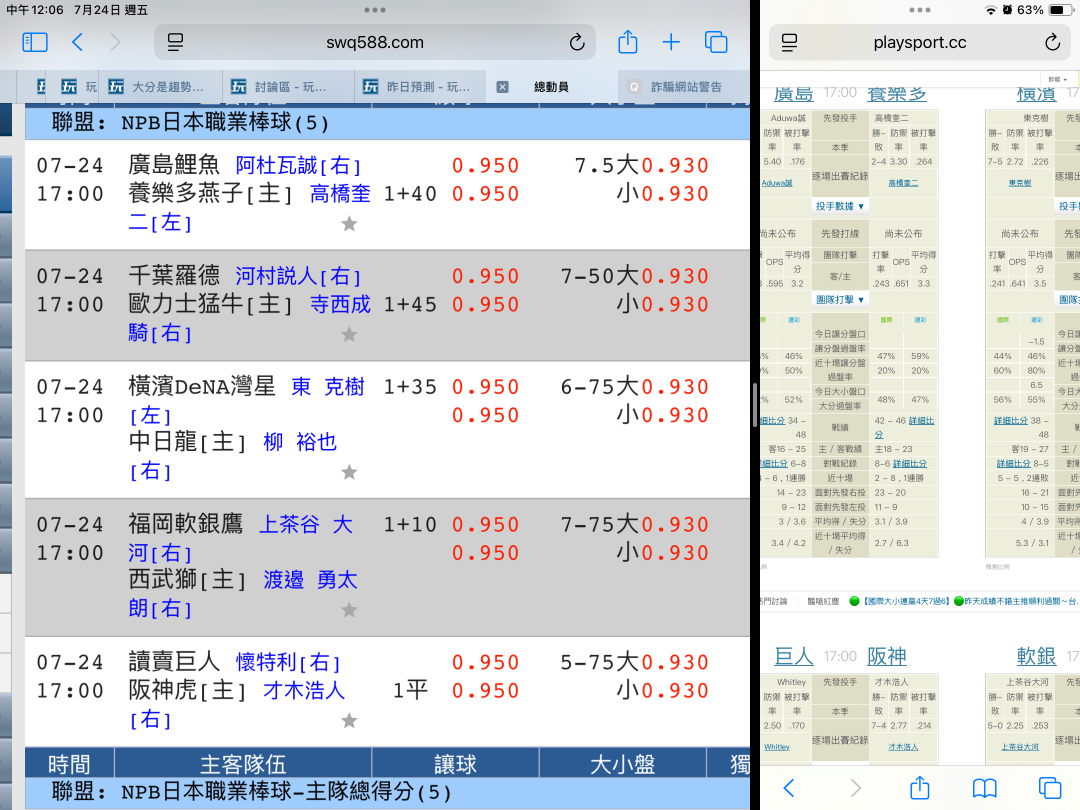Open bookmarks in playsport.cc window
Screen dimensions: 1080x810
[984, 787]
